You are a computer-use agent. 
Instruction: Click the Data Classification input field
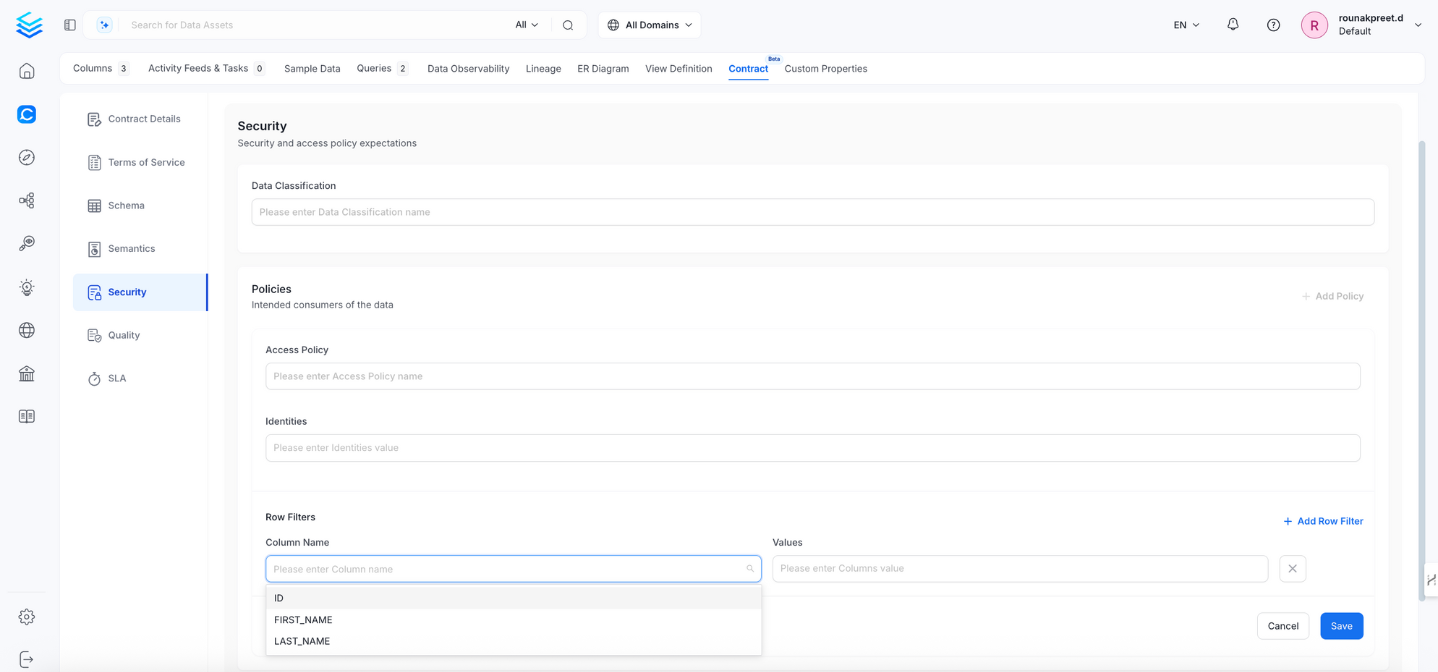click(812, 212)
